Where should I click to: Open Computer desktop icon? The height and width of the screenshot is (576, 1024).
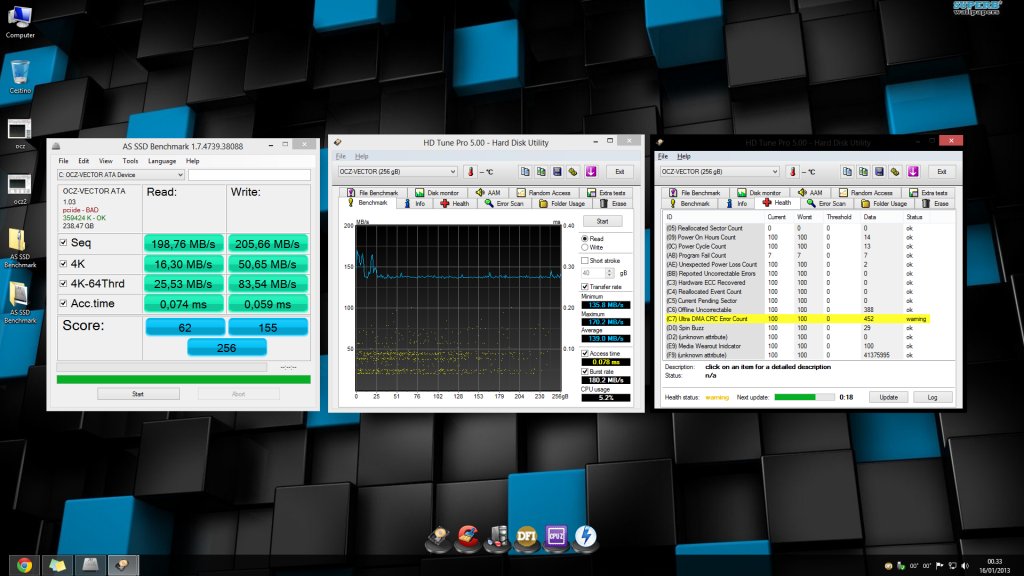[20, 22]
